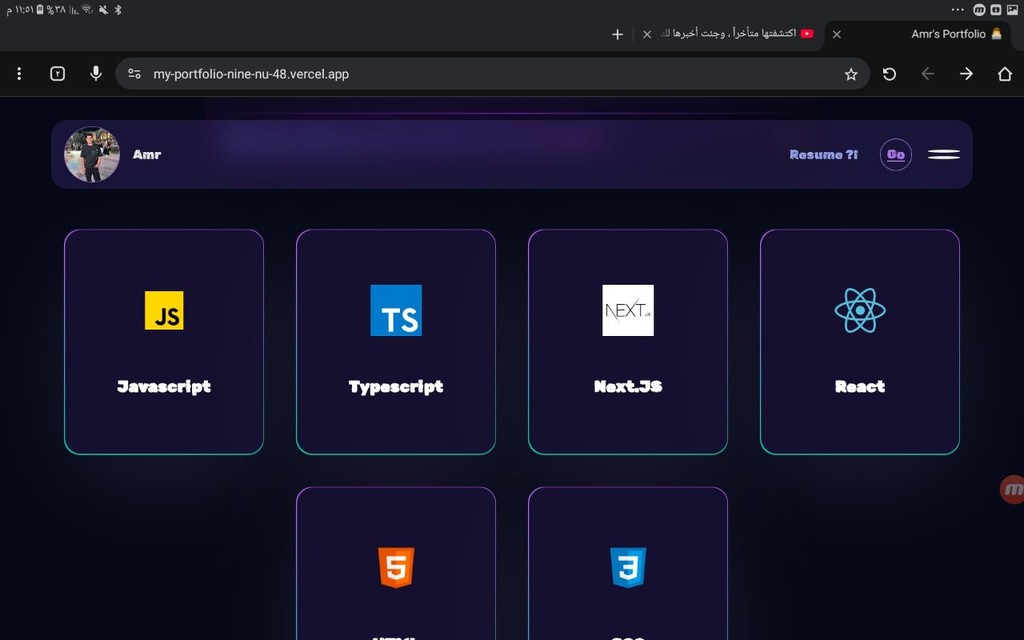Click Amr's profile picture
The image size is (1024, 640).
(92, 154)
